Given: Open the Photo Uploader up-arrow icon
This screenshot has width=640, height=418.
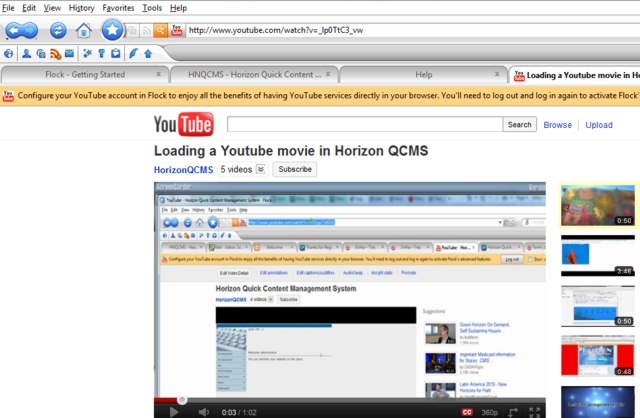Looking at the screenshot, I should point(148,53).
